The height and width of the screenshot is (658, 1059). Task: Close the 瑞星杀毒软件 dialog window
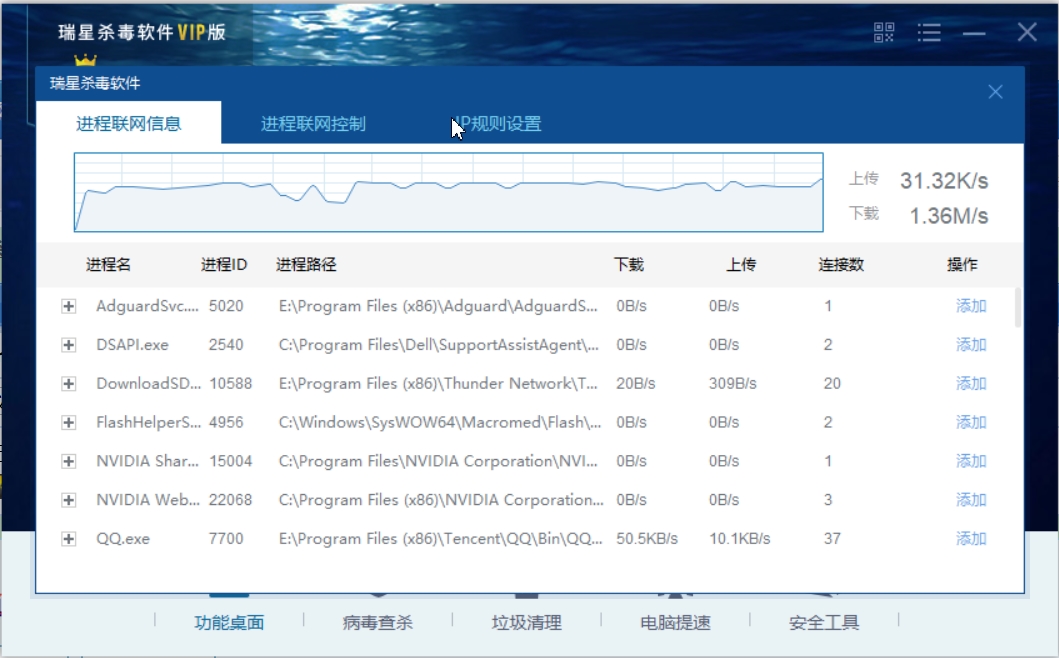(x=995, y=92)
